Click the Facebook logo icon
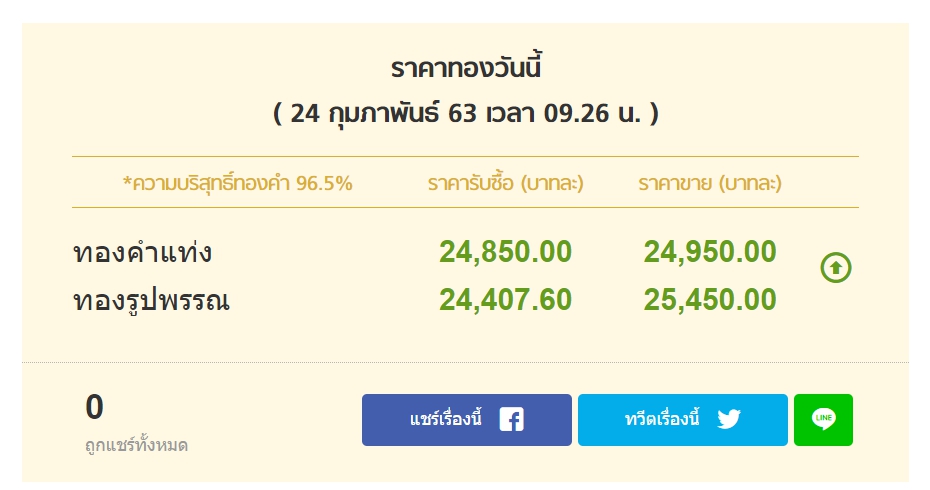The width and height of the screenshot is (930, 490). [x=511, y=419]
